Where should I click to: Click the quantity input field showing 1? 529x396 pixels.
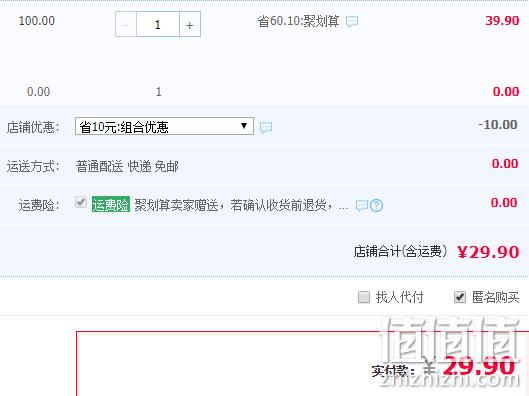pyautogui.click(x=158, y=24)
